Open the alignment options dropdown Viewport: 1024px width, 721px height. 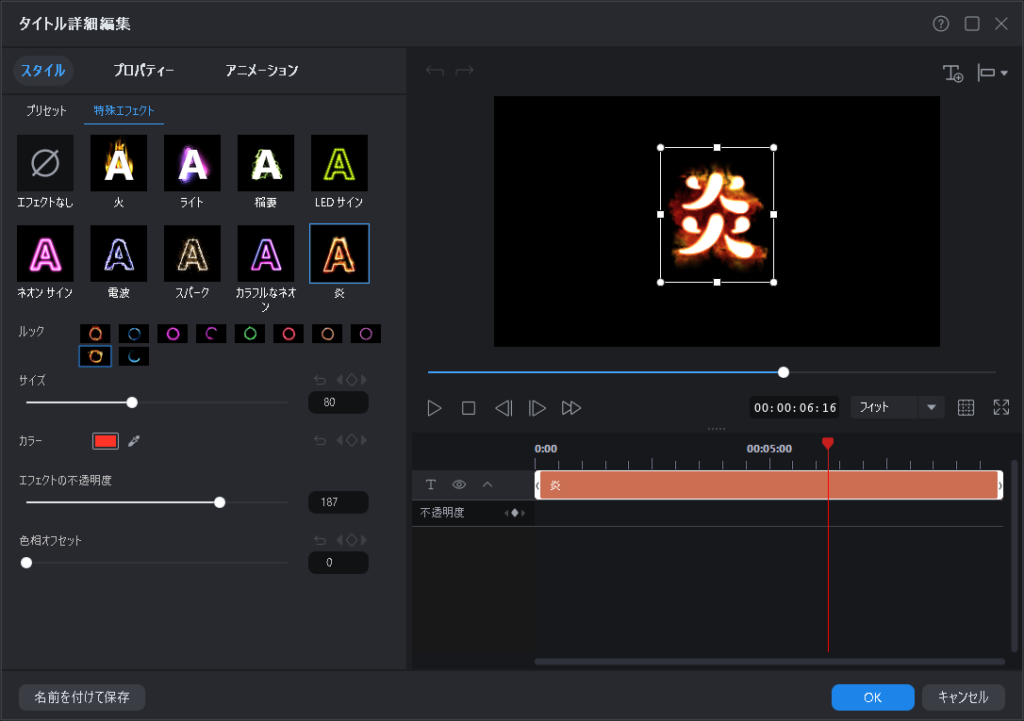(993, 73)
